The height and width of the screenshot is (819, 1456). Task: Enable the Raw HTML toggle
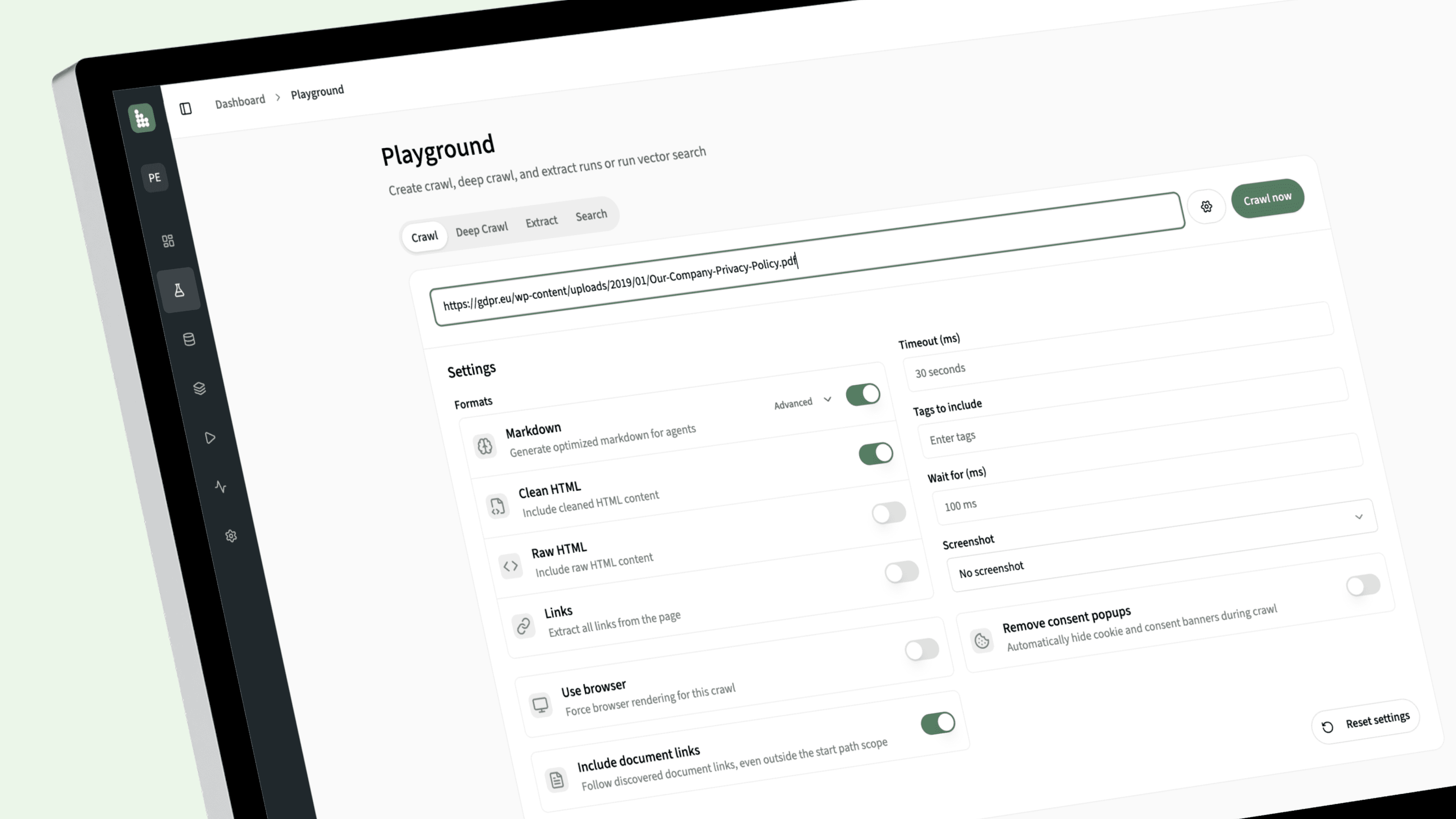(x=888, y=513)
